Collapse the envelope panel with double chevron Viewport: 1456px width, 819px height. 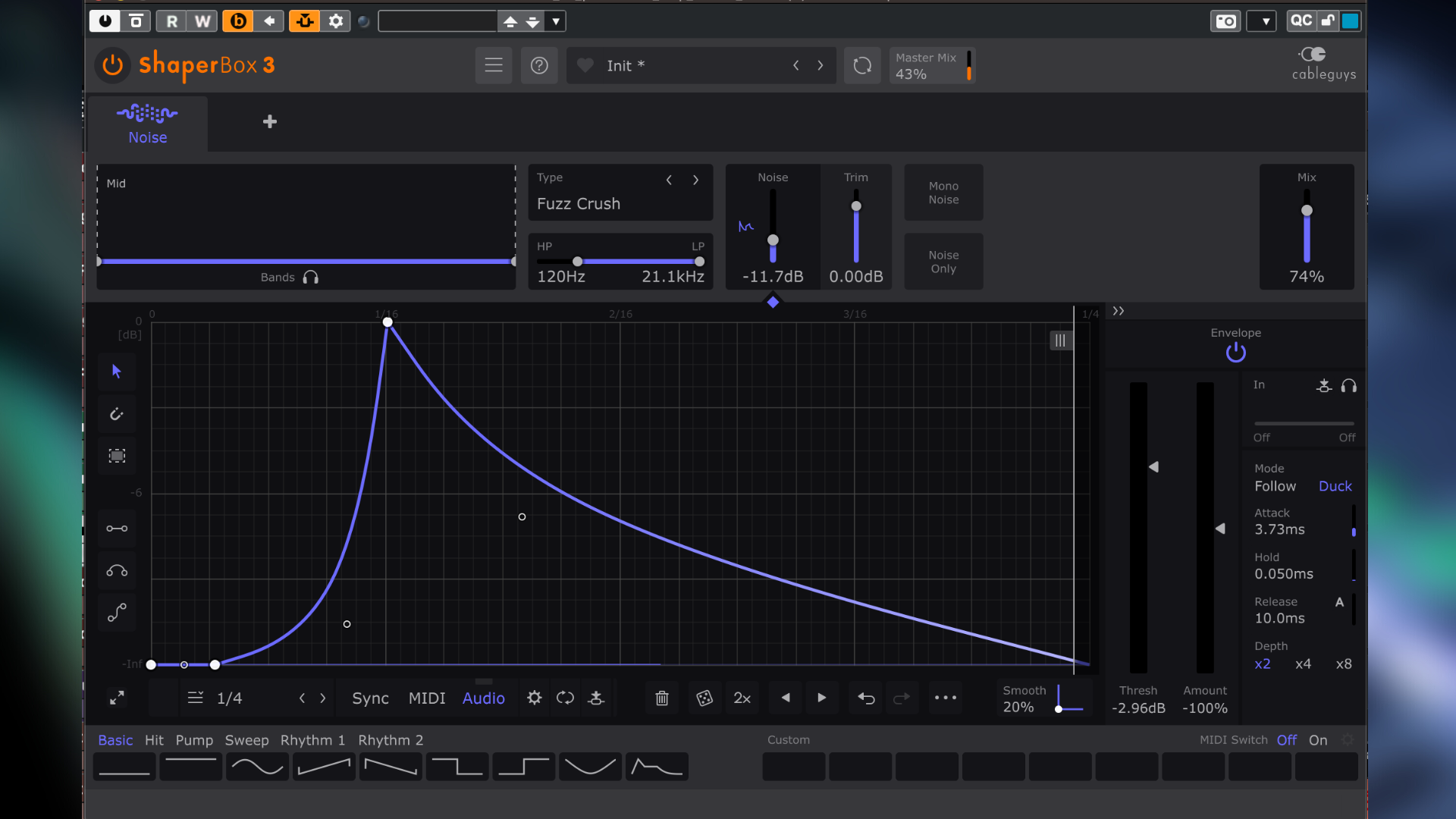coord(1119,312)
